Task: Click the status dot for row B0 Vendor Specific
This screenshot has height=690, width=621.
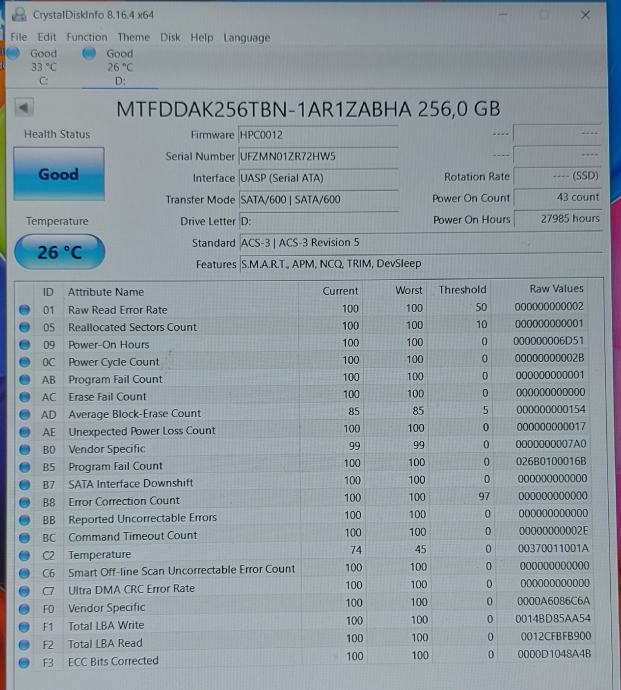Action: (x=25, y=449)
